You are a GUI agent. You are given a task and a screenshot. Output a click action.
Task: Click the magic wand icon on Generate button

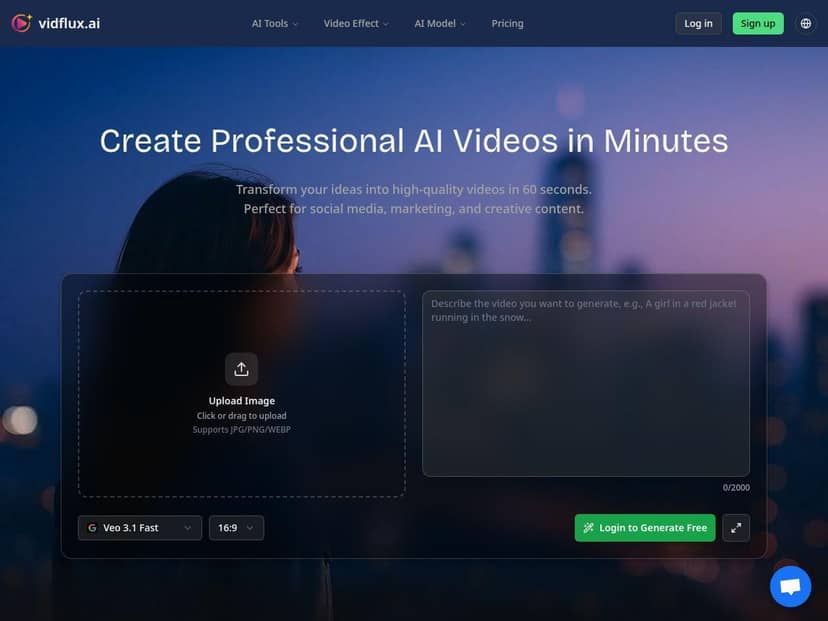(x=589, y=528)
